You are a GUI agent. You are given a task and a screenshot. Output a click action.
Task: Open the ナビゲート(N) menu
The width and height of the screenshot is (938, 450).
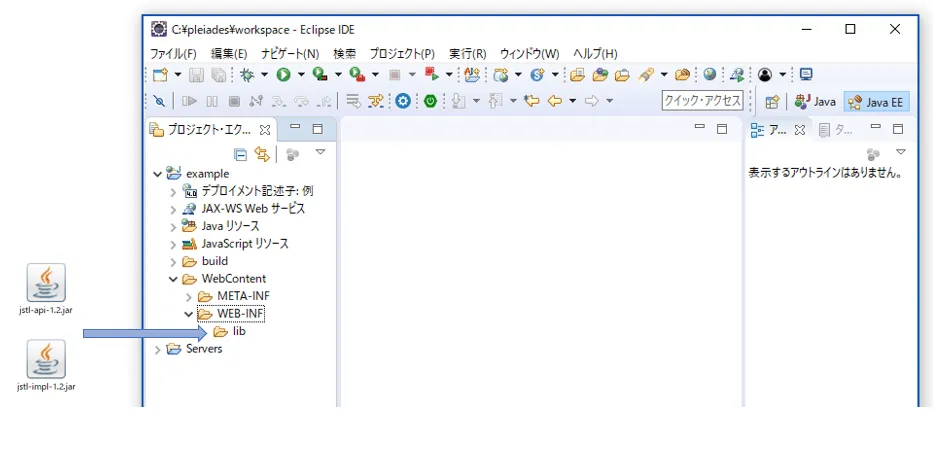(x=290, y=53)
